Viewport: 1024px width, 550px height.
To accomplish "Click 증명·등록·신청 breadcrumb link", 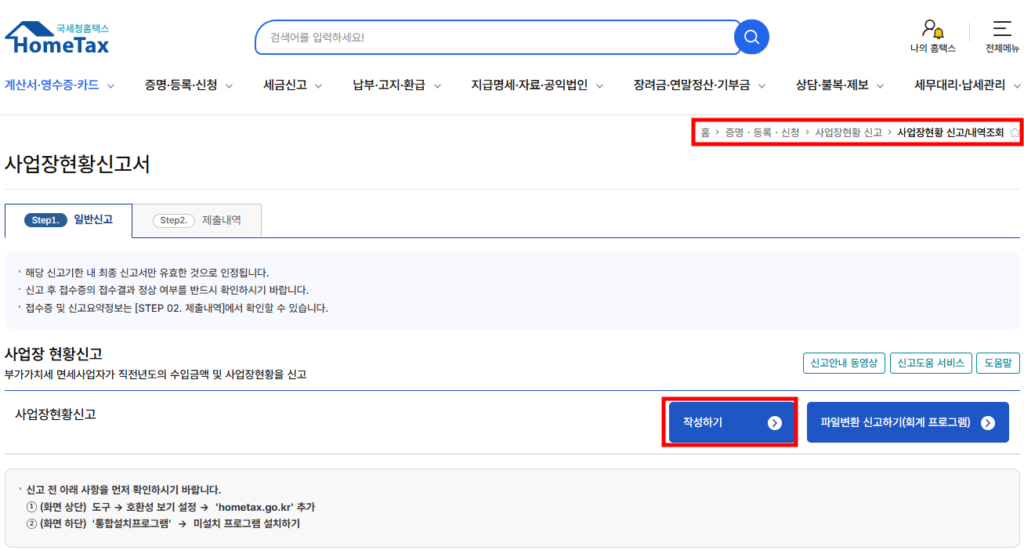I will pyautogui.click(x=762, y=133).
